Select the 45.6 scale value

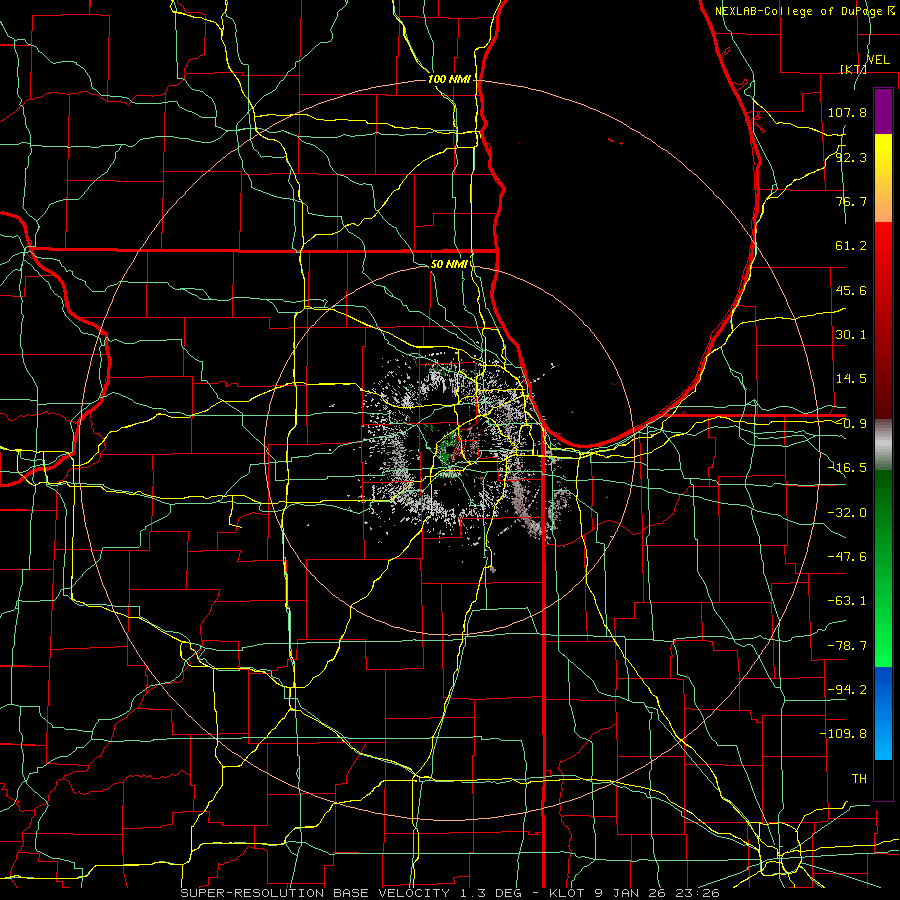[x=851, y=290]
